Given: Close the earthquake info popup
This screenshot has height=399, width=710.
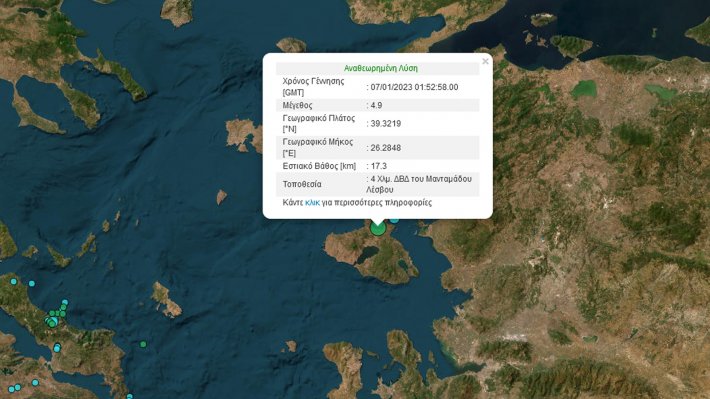Looking at the screenshot, I should (x=485, y=61).
